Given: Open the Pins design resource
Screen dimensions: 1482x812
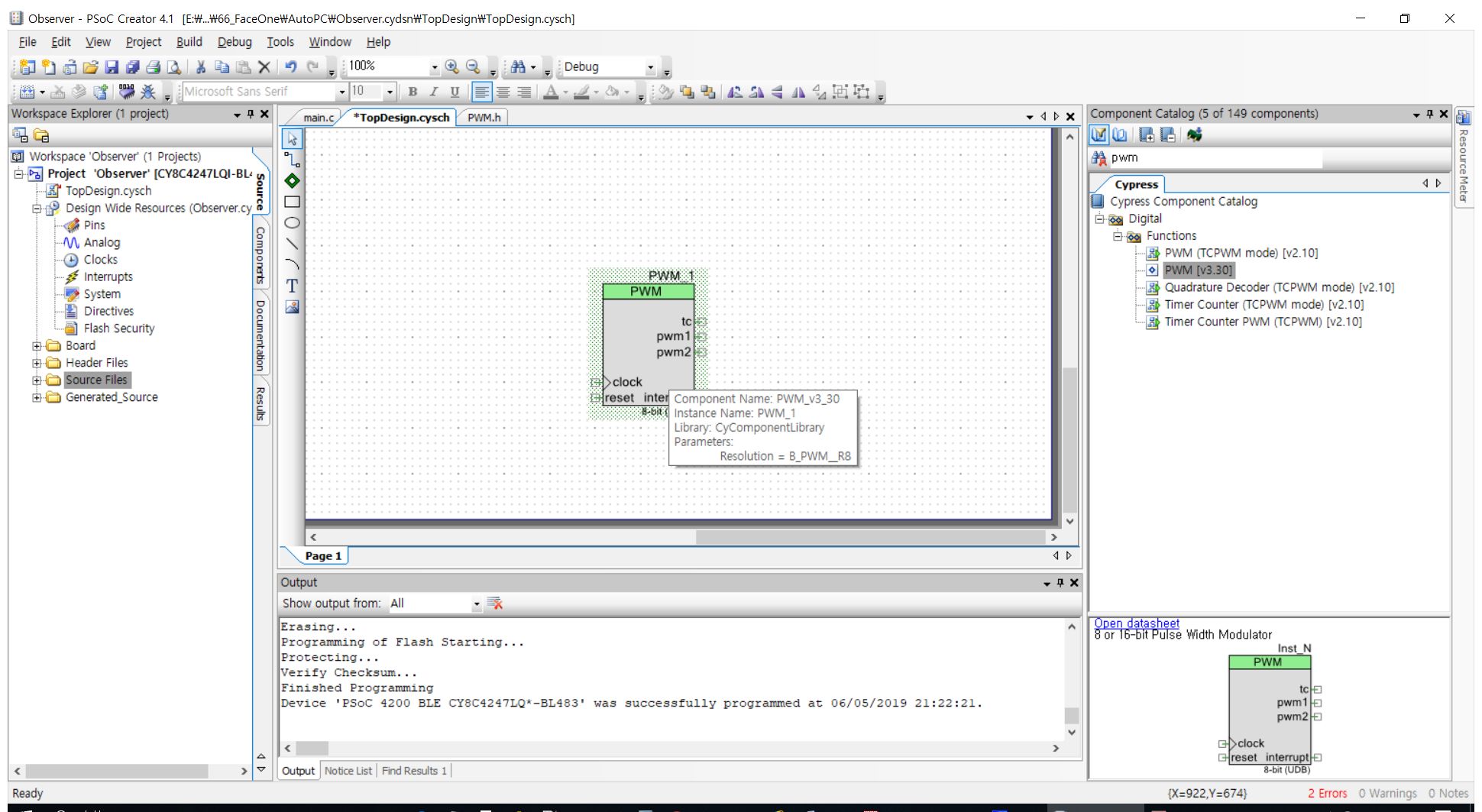Looking at the screenshot, I should (x=94, y=225).
